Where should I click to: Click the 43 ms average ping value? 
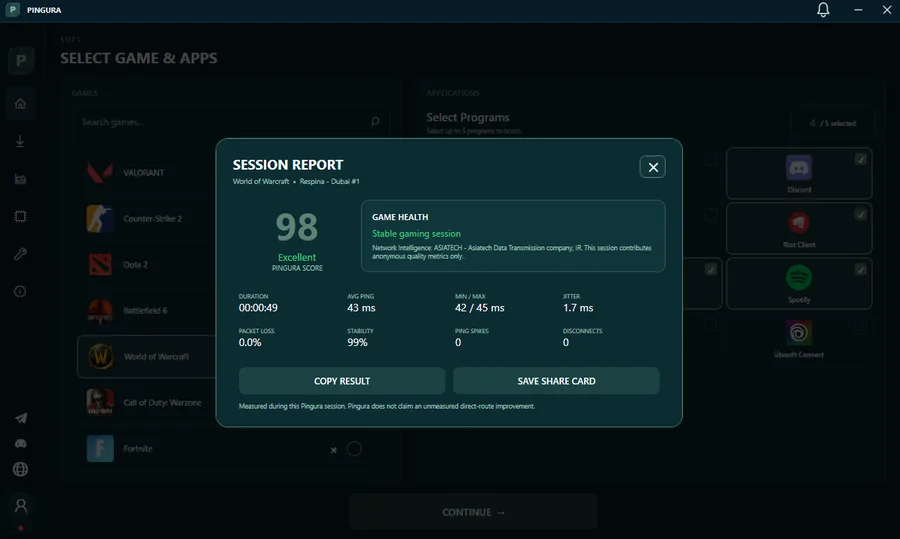coord(361,308)
